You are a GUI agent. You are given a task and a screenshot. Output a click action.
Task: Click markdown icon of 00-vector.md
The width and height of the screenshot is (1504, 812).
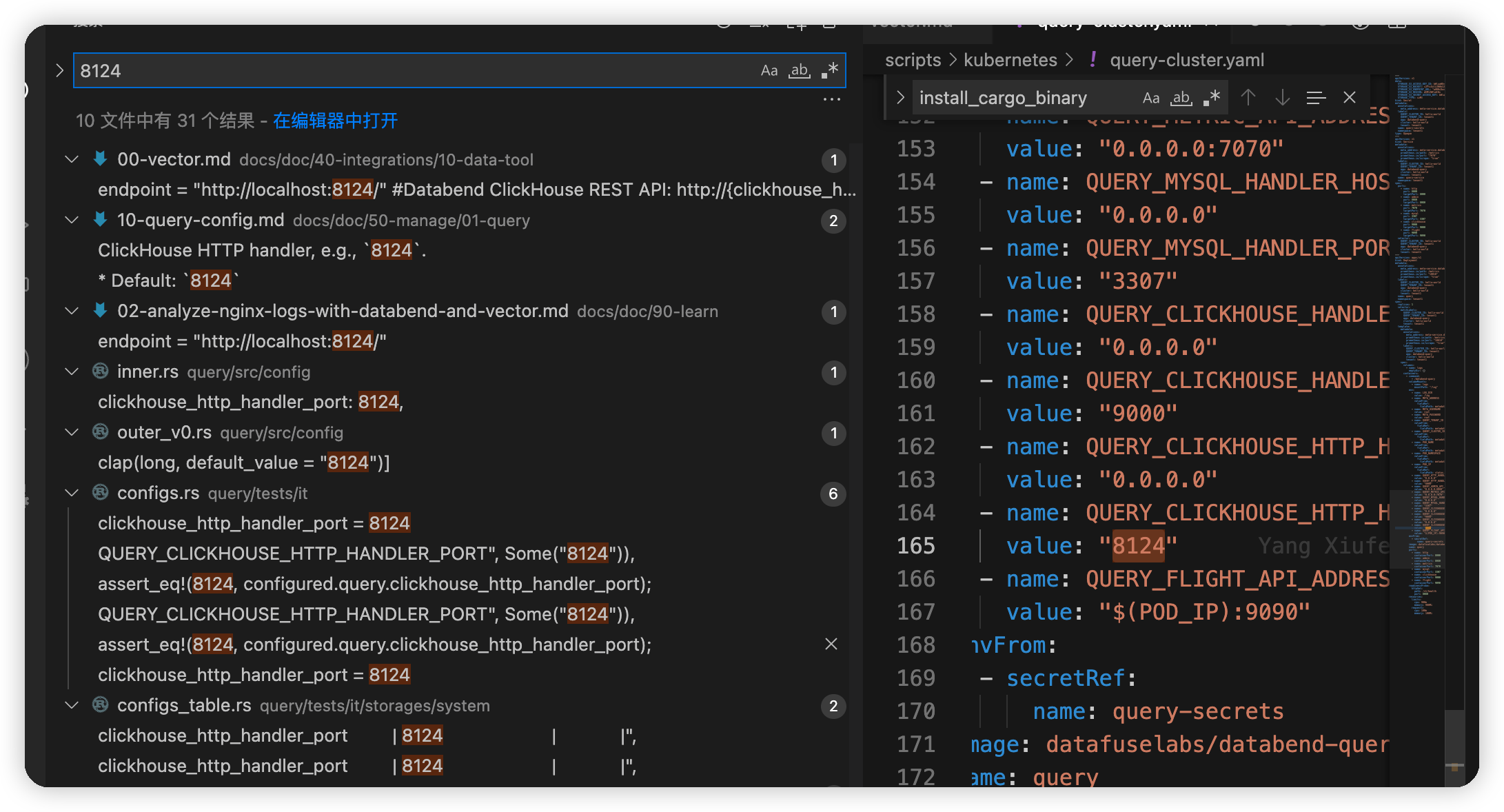point(101,159)
